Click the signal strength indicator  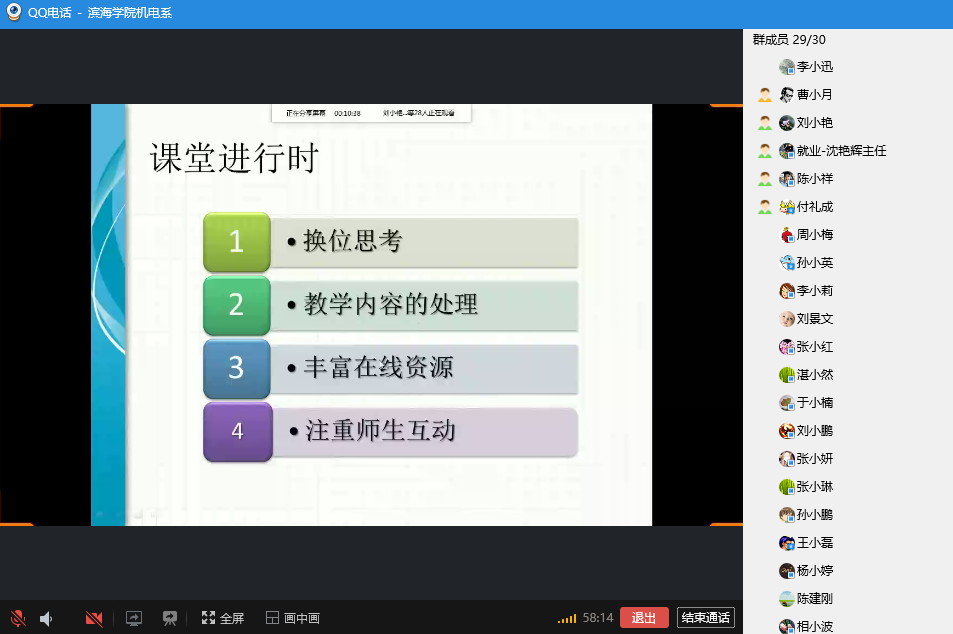[x=567, y=619]
